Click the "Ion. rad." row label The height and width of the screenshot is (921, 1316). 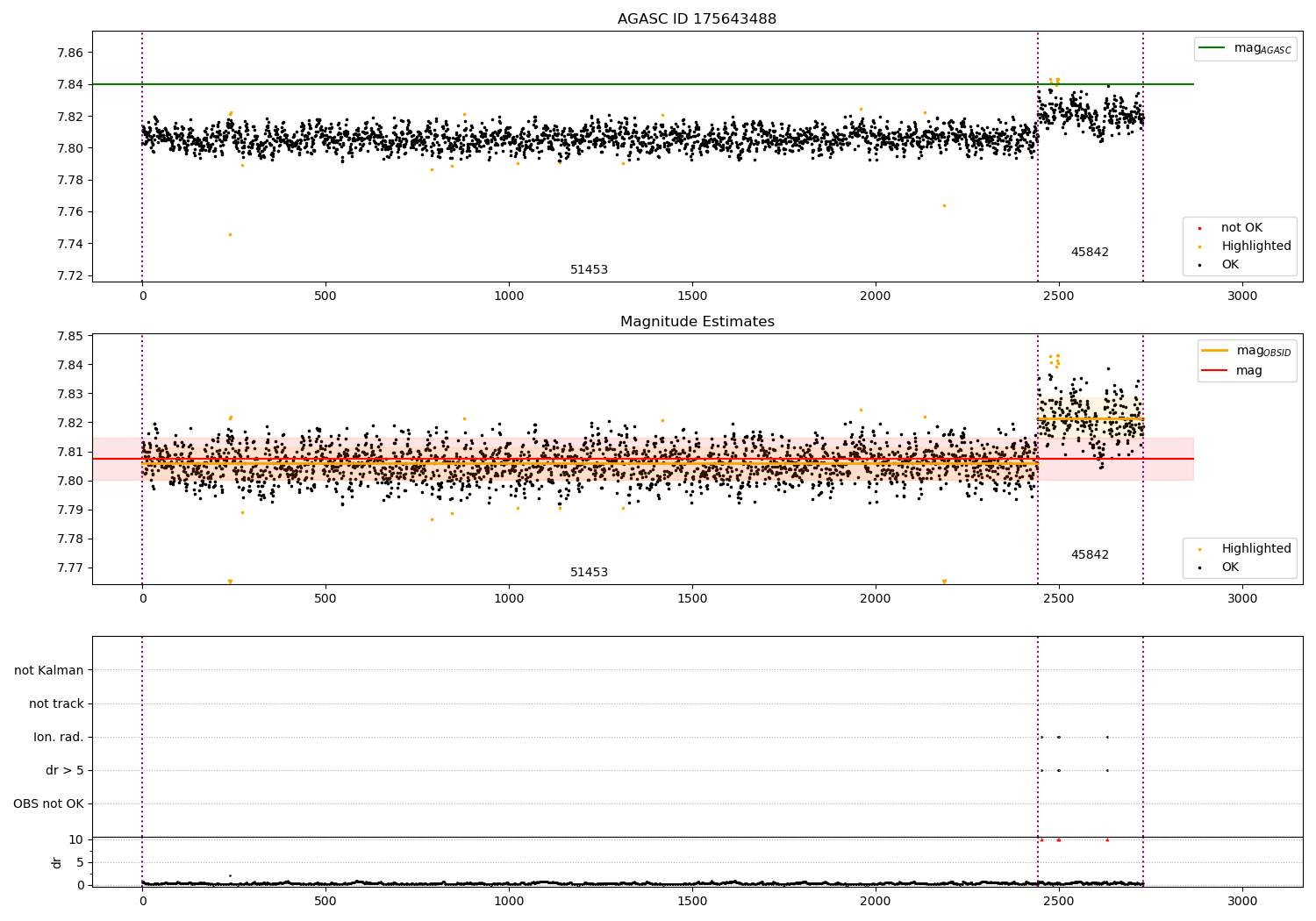[59, 737]
